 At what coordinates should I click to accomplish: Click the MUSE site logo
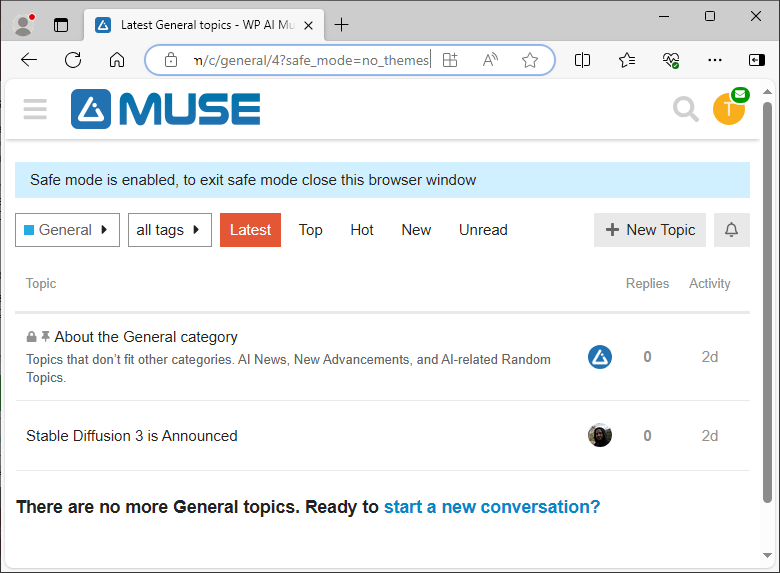(166, 109)
